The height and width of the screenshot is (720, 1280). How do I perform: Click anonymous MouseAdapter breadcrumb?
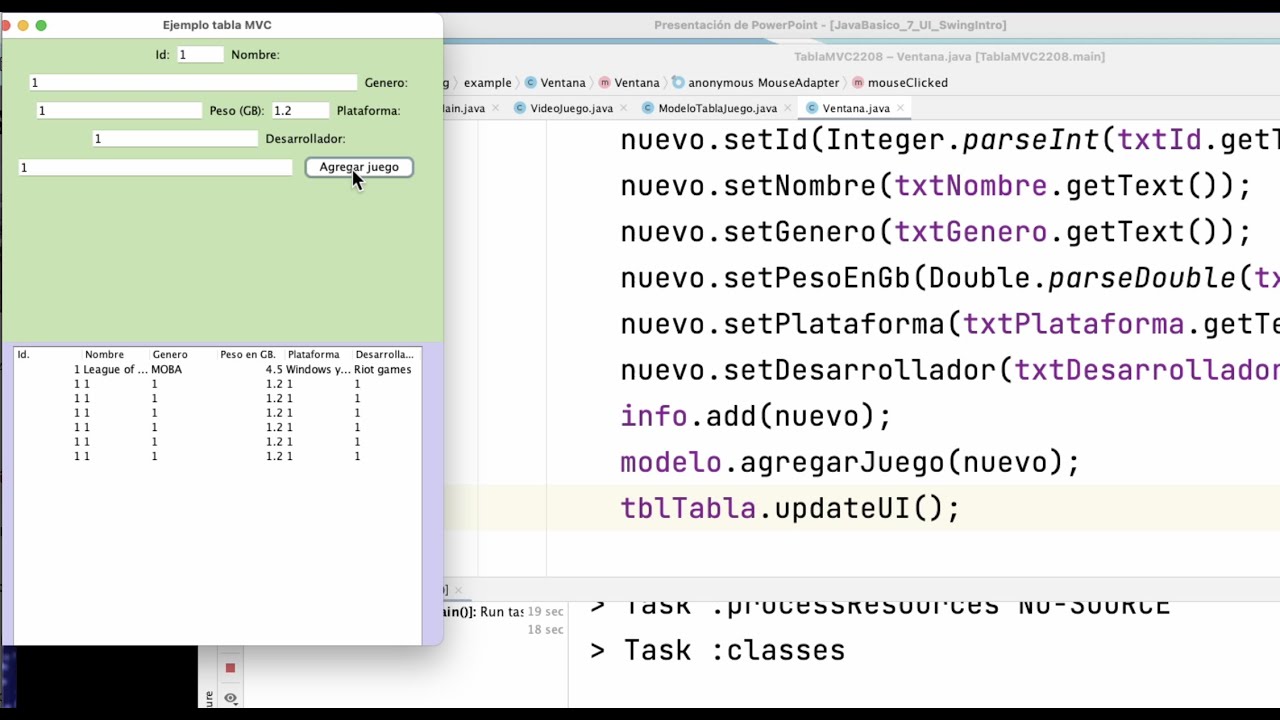point(756,83)
